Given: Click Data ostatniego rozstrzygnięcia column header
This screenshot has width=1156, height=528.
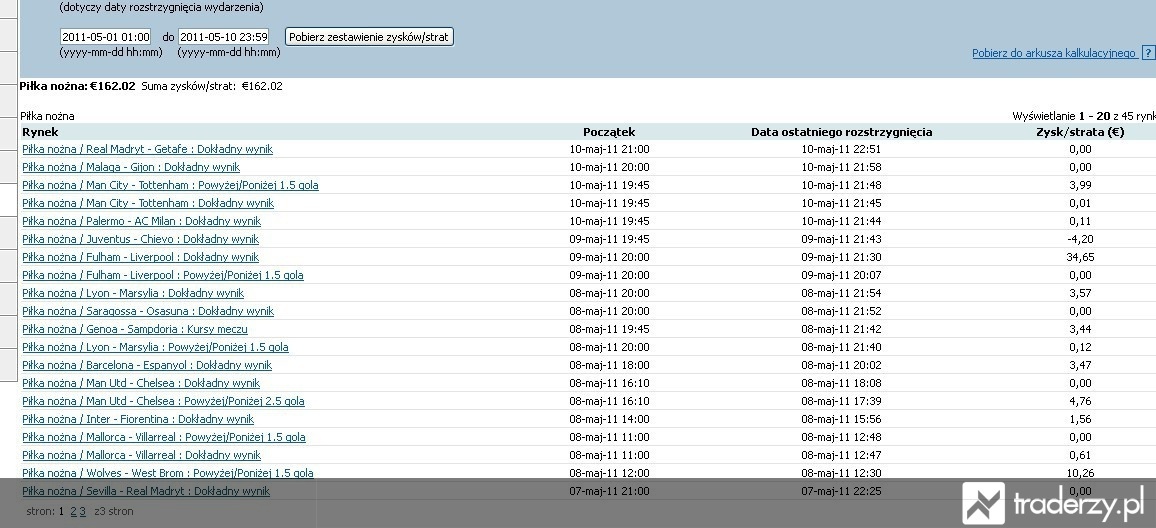Looking at the screenshot, I should click(841, 132).
